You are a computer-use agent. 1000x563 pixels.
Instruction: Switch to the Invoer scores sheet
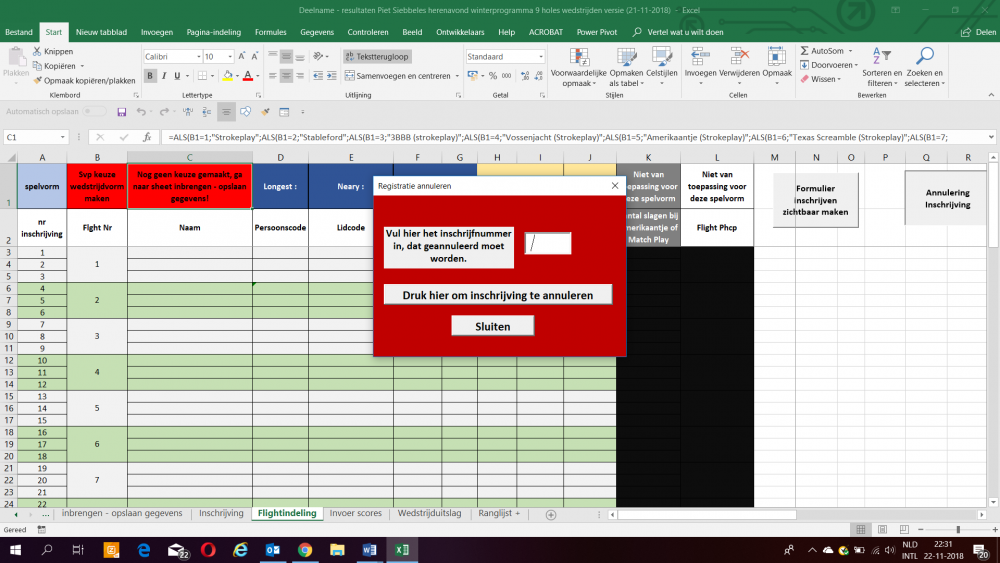point(355,513)
